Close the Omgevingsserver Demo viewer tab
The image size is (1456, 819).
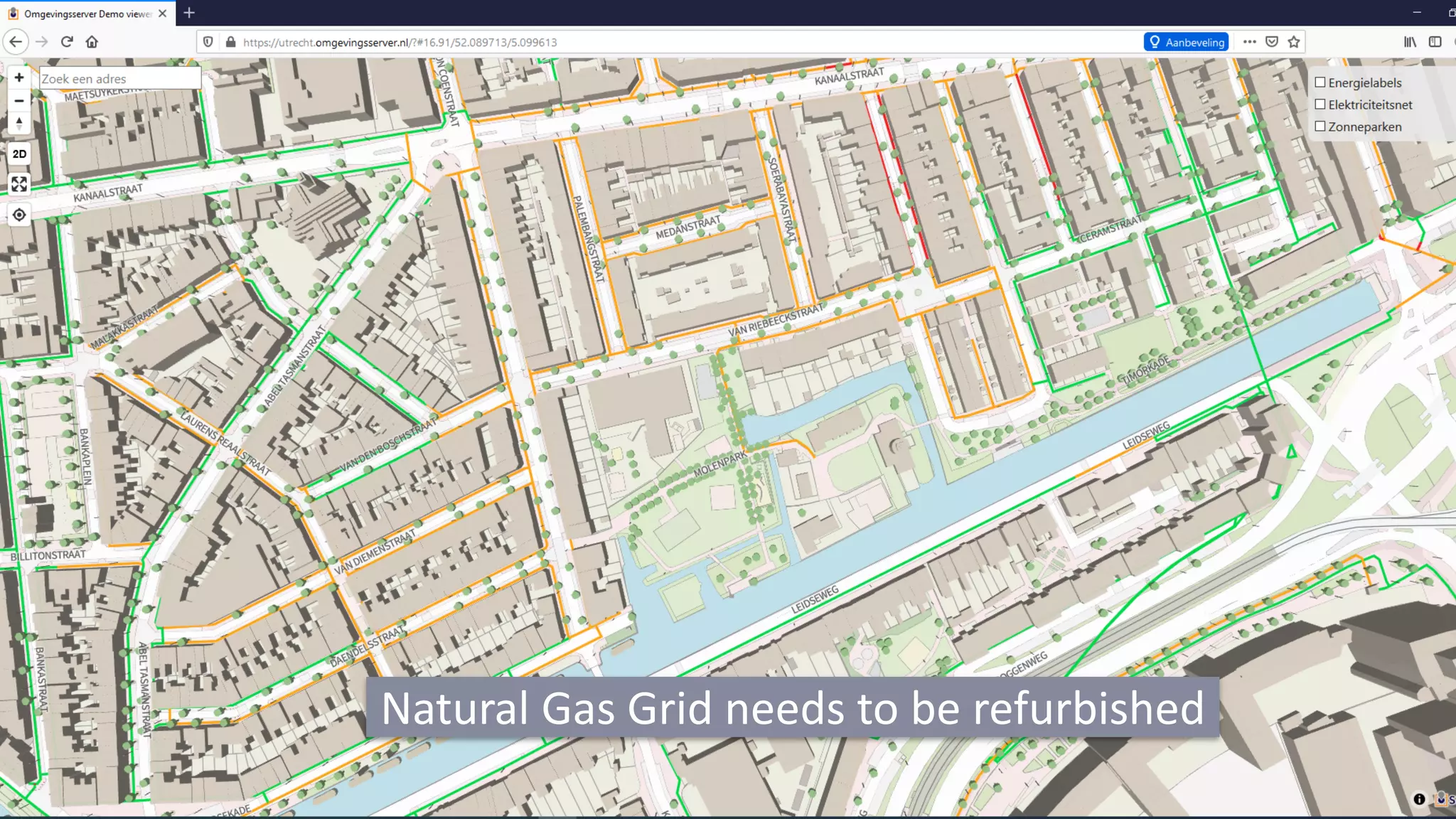pos(163,14)
